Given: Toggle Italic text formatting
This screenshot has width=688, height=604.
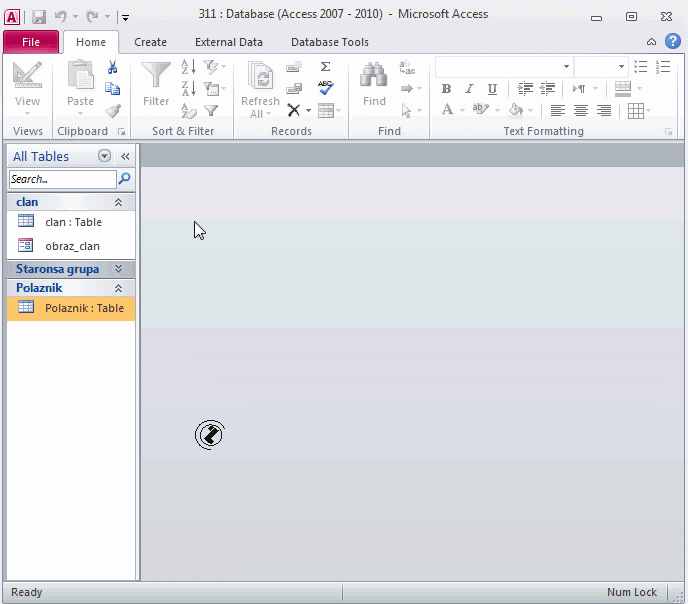Looking at the screenshot, I should pos(469,89).
